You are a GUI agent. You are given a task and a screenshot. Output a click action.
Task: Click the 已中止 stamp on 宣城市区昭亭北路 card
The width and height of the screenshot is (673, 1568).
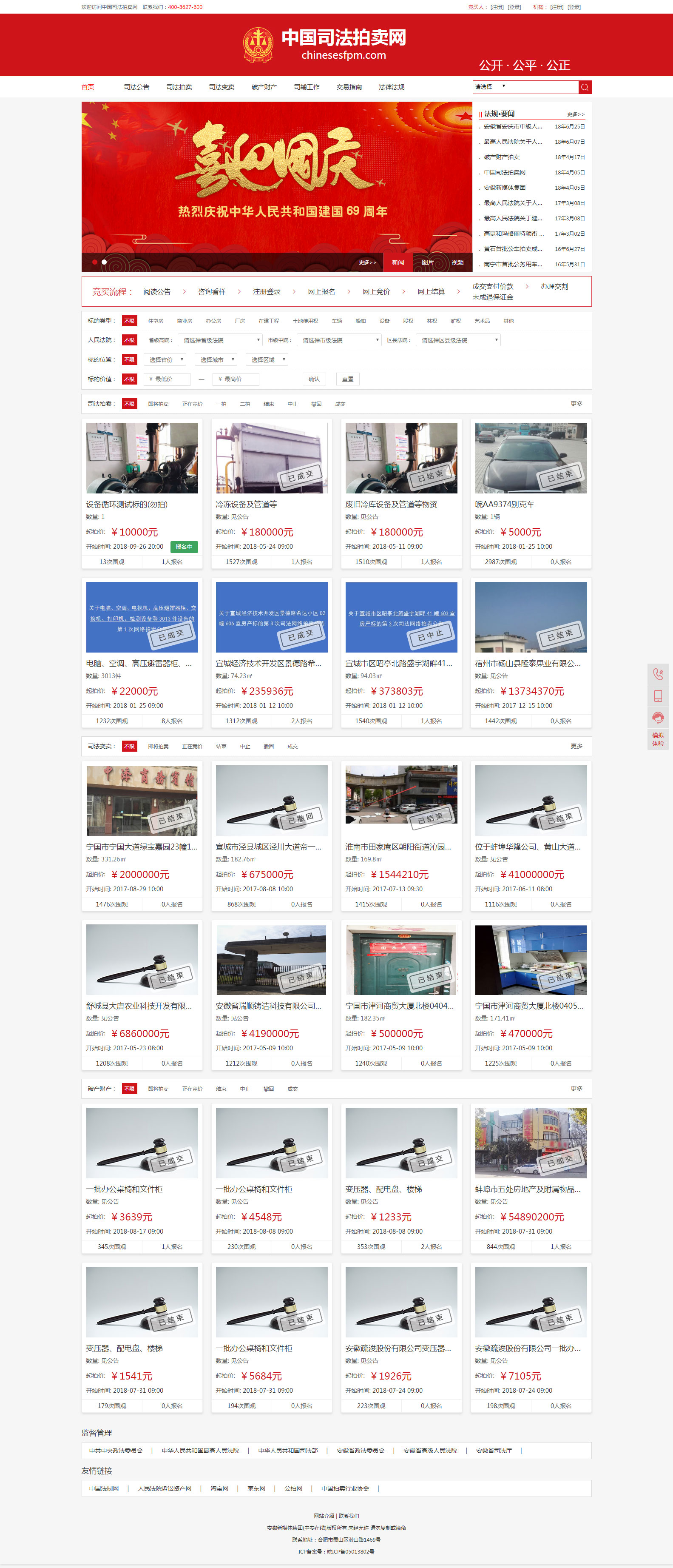(430, 635)
